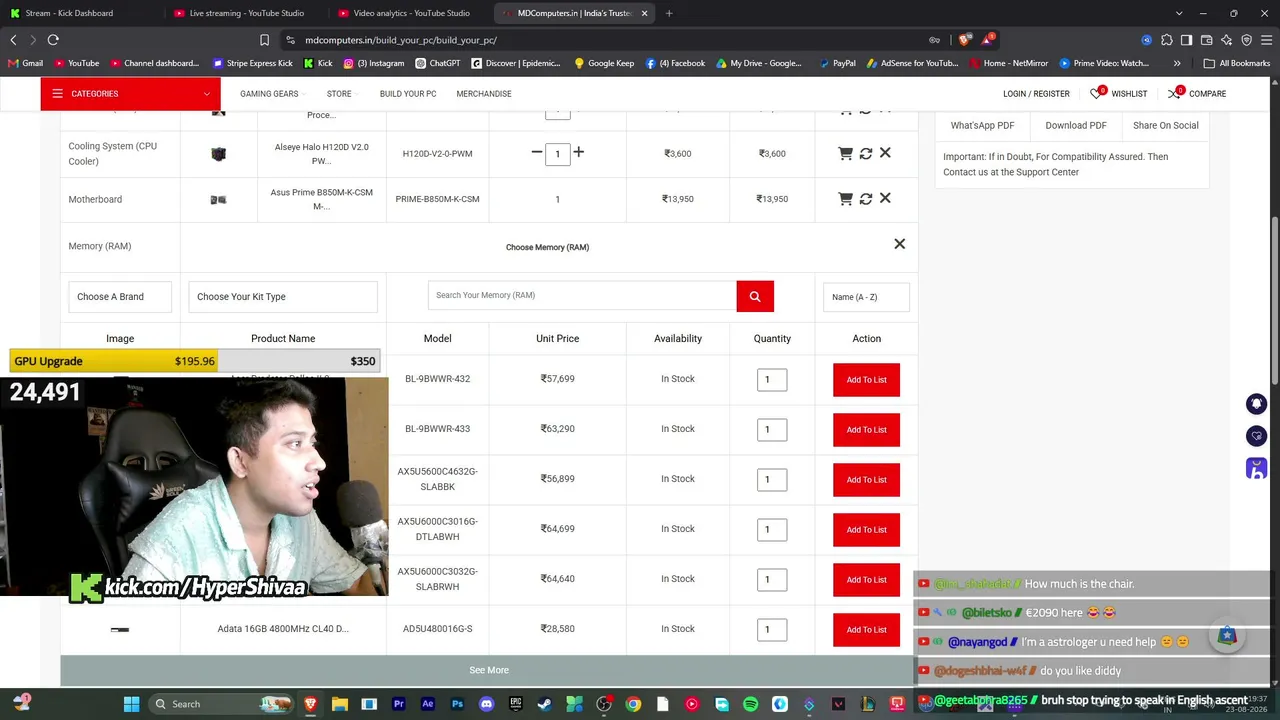
Task: Add BL-9BWWR-433 memory to list
Action: 866,430
